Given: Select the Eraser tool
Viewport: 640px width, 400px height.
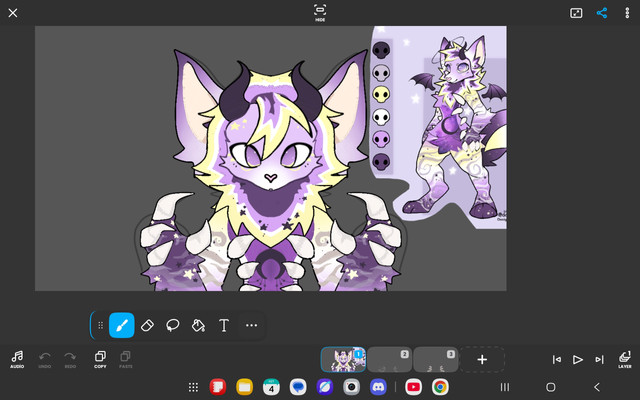Looking at the screenshot, I should (x=147, y=325).
